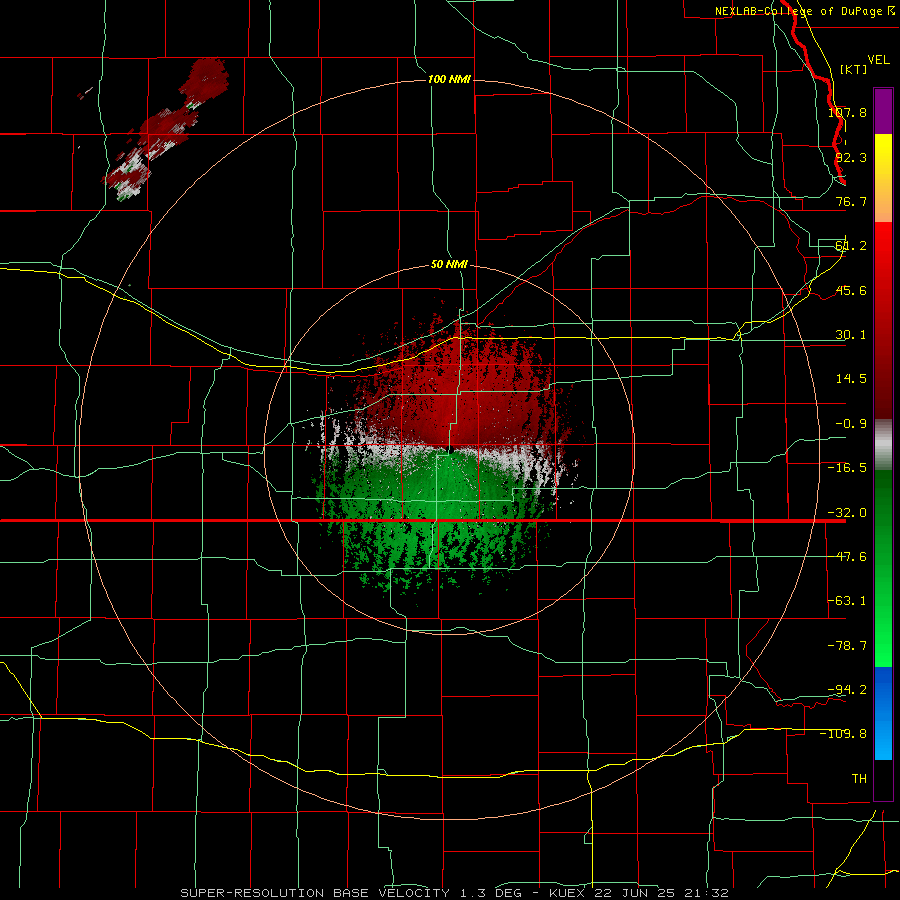This screenshot has height=900, width=900.
Task: Click the 107.8 value on velocity scale
Action: 847,112
